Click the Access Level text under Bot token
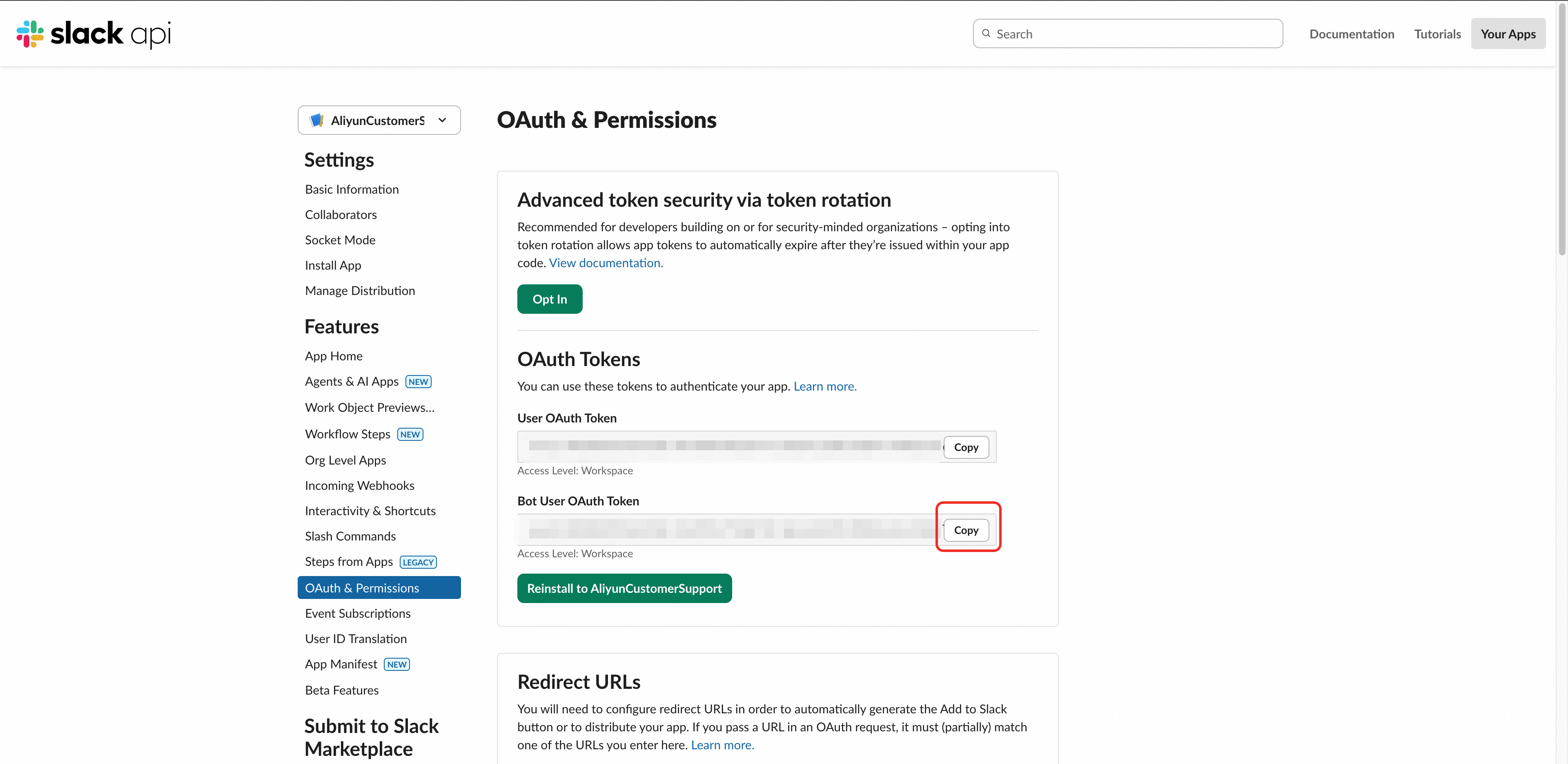1568x764 pixels. [575, 553]
